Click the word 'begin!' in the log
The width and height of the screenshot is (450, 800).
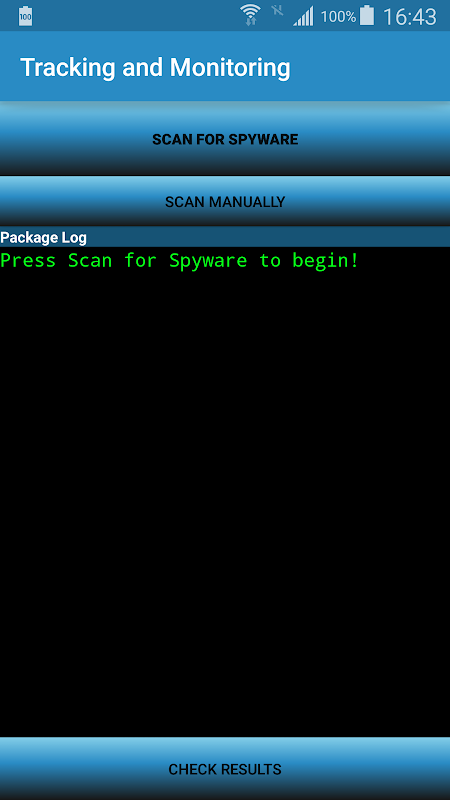coord(326,260)
